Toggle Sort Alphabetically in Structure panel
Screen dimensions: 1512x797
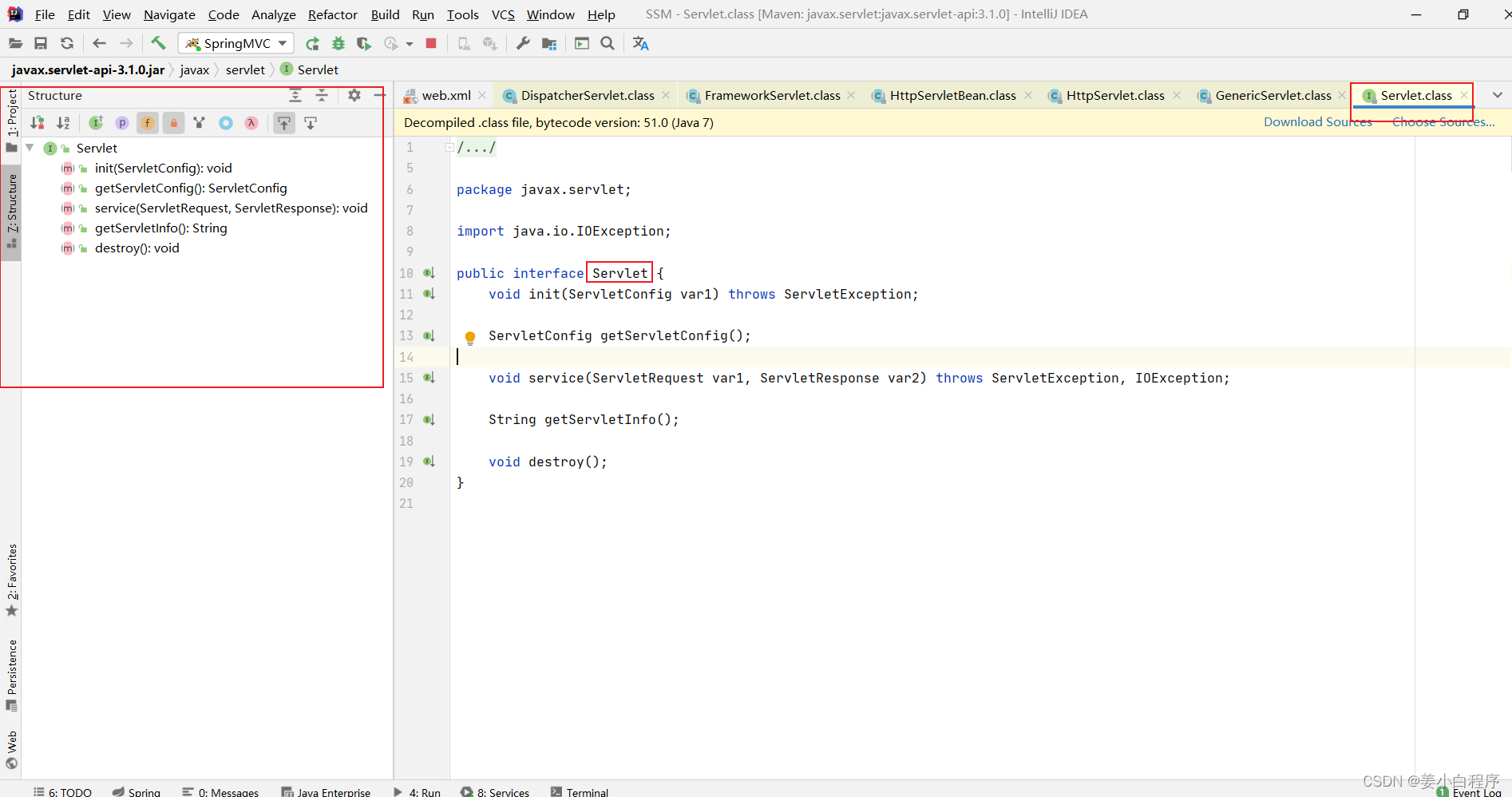point(63,123)
